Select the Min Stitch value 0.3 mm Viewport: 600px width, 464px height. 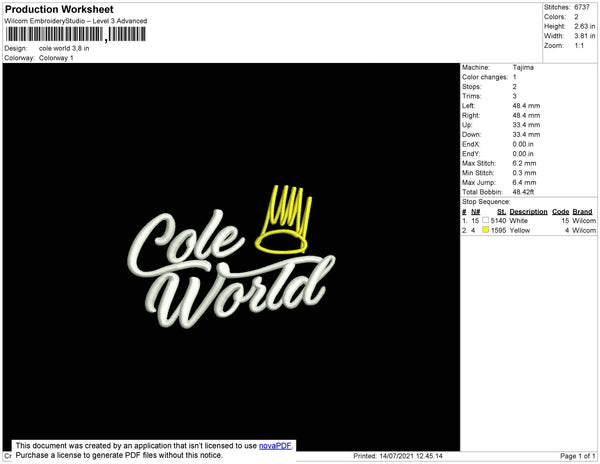point(524,173)
